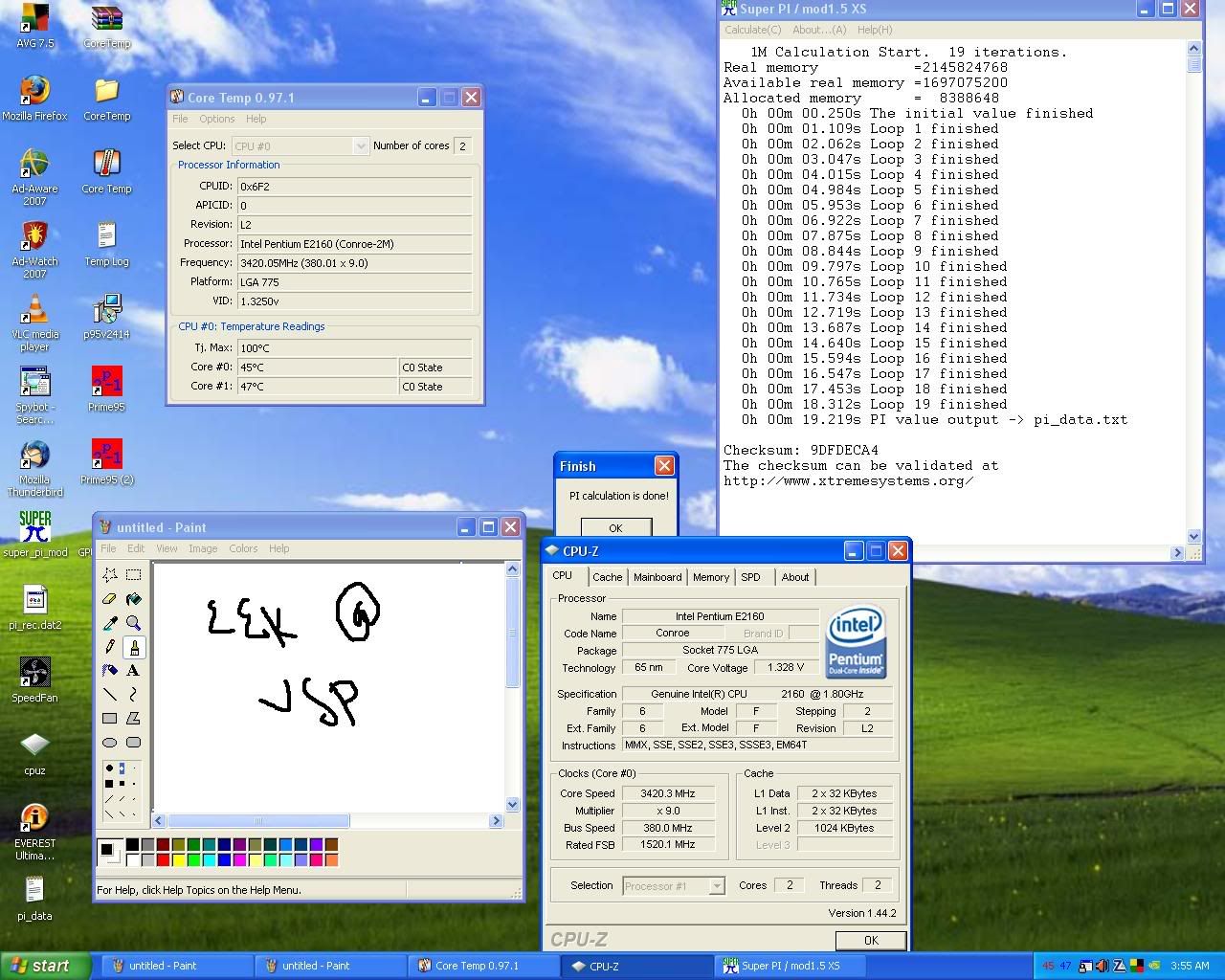Select the Curve tool in Paint
This screenshot has width=1225, height=980.
[x=133, y=694]
